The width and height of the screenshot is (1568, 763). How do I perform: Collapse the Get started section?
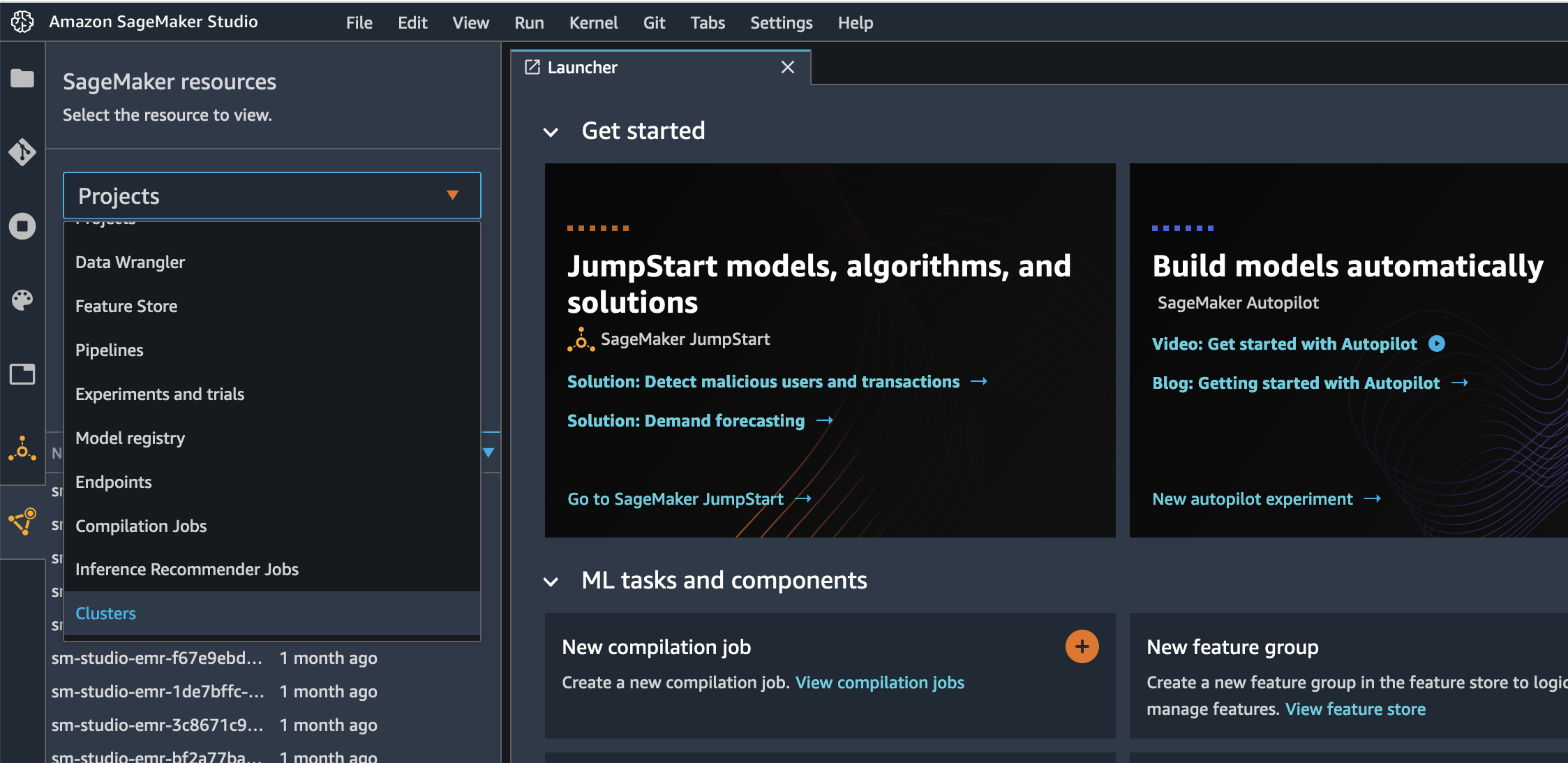pos(551,132)
